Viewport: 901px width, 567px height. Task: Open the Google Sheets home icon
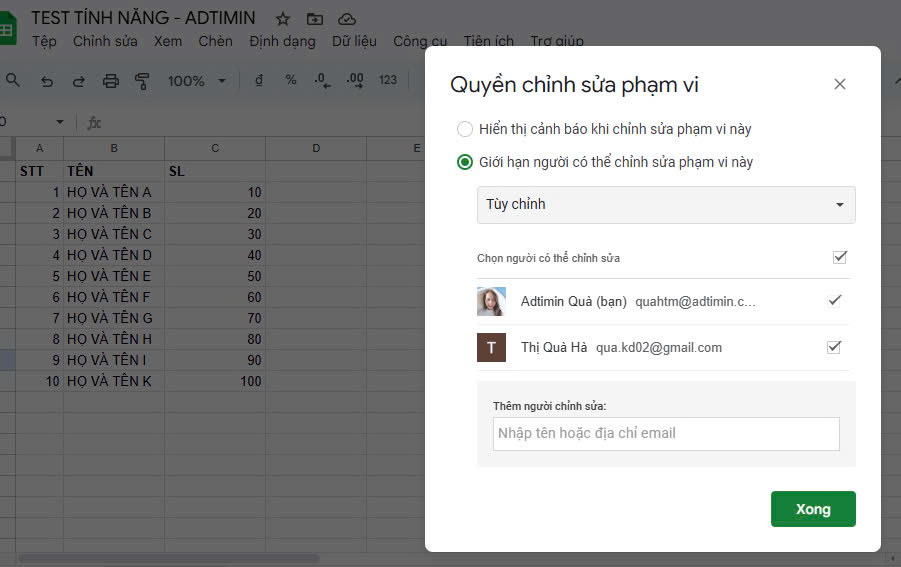tap(7, 30)
